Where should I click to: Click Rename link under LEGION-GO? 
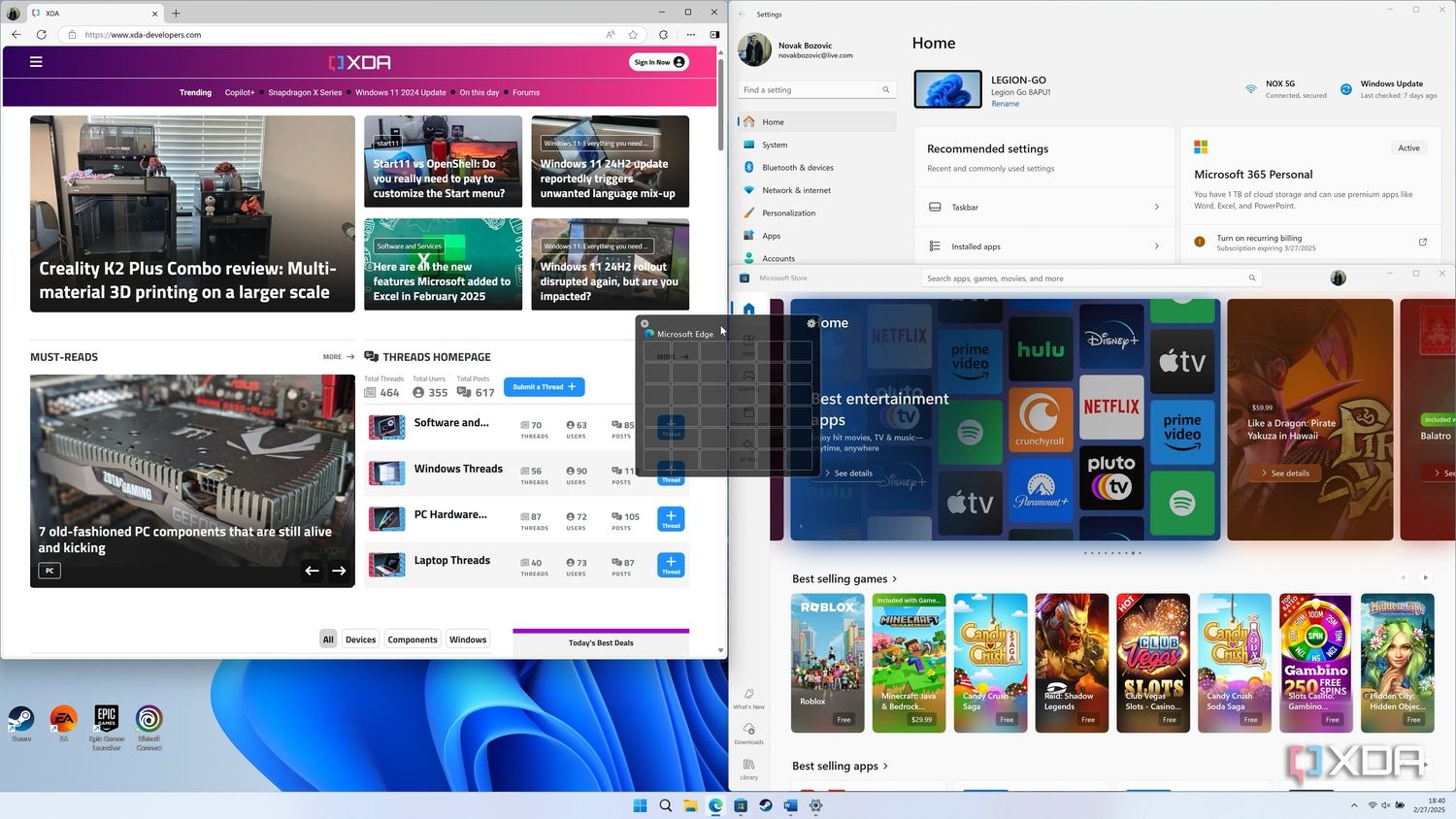pyautogui.click(x=1005, y=104)
